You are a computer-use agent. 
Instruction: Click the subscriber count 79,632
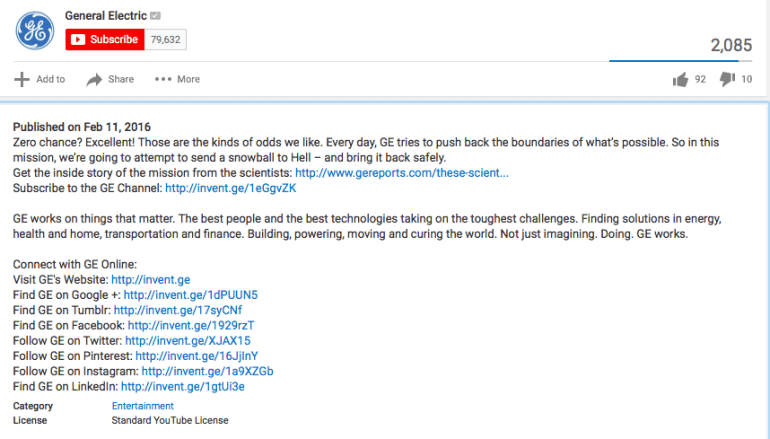[x=165, y=39]
